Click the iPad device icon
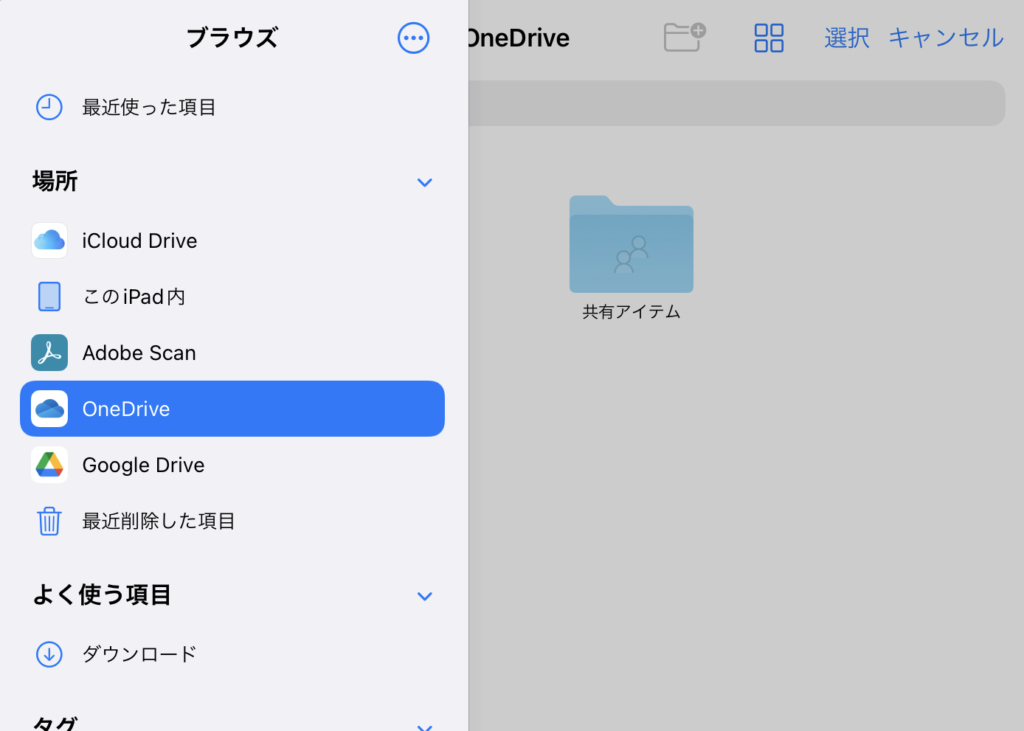Screen dimensions: 1024x731 [x=49, y=297]
